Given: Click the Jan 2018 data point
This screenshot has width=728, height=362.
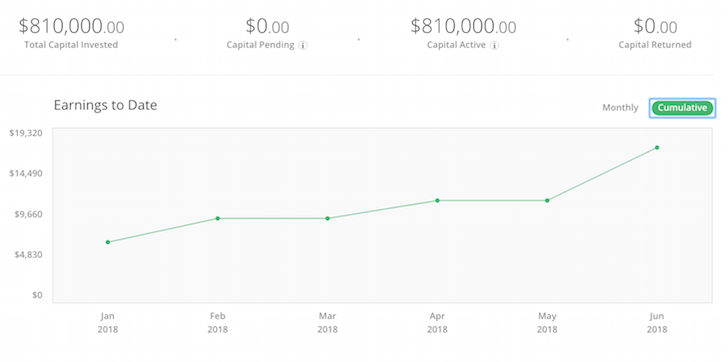Looking at the screenshot, I should (x=108, y=242).
